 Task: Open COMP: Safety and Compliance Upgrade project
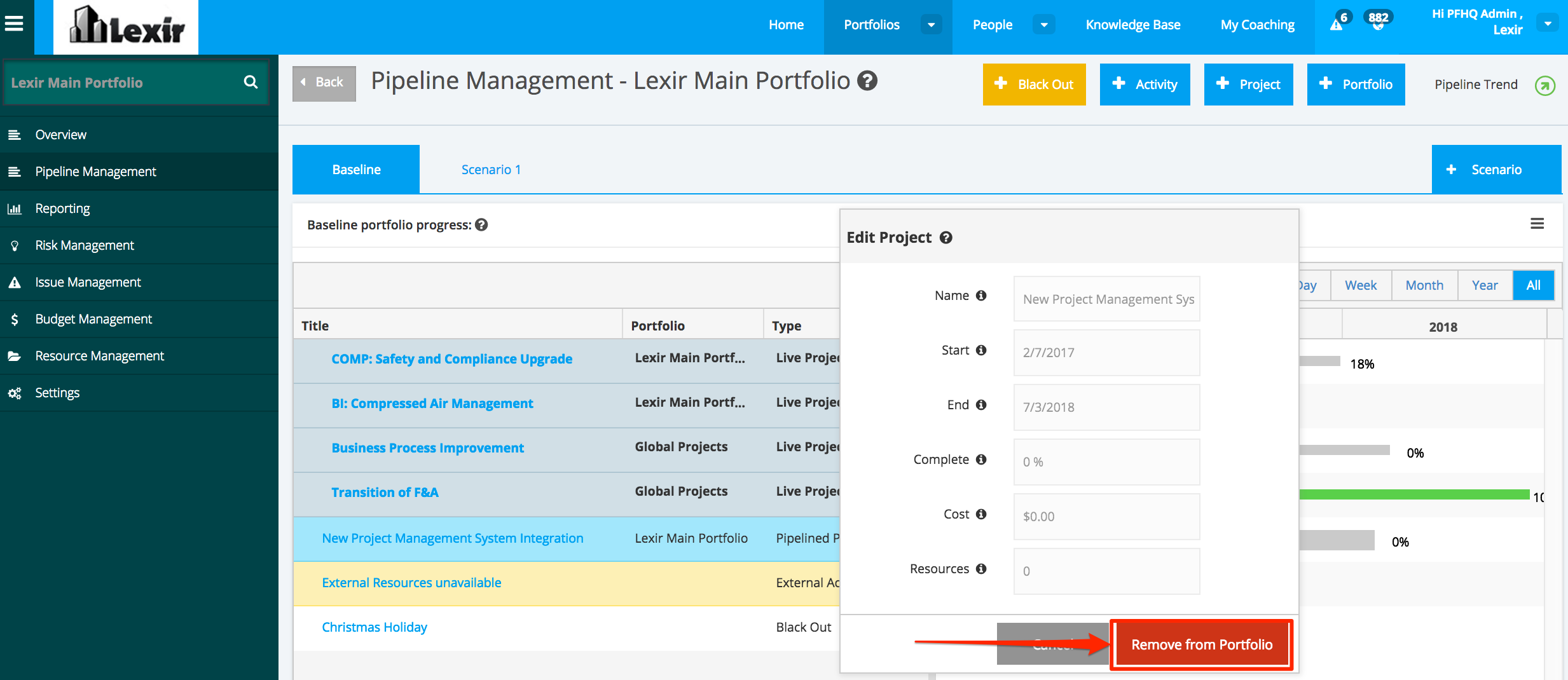pyautogui.click(x=451, y=359)
